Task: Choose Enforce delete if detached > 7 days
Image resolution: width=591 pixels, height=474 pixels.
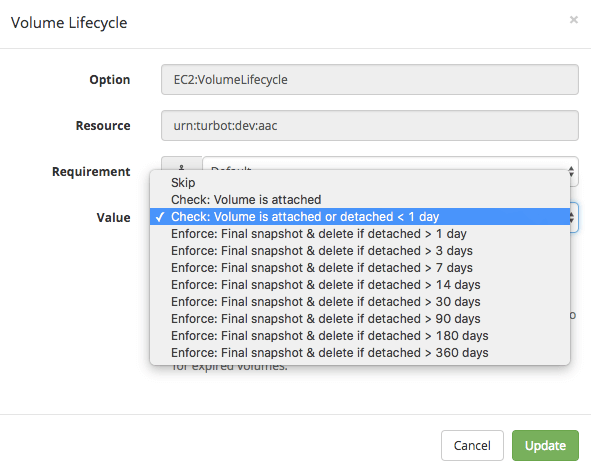Action: pyautogui.click(x=360, y=268)
